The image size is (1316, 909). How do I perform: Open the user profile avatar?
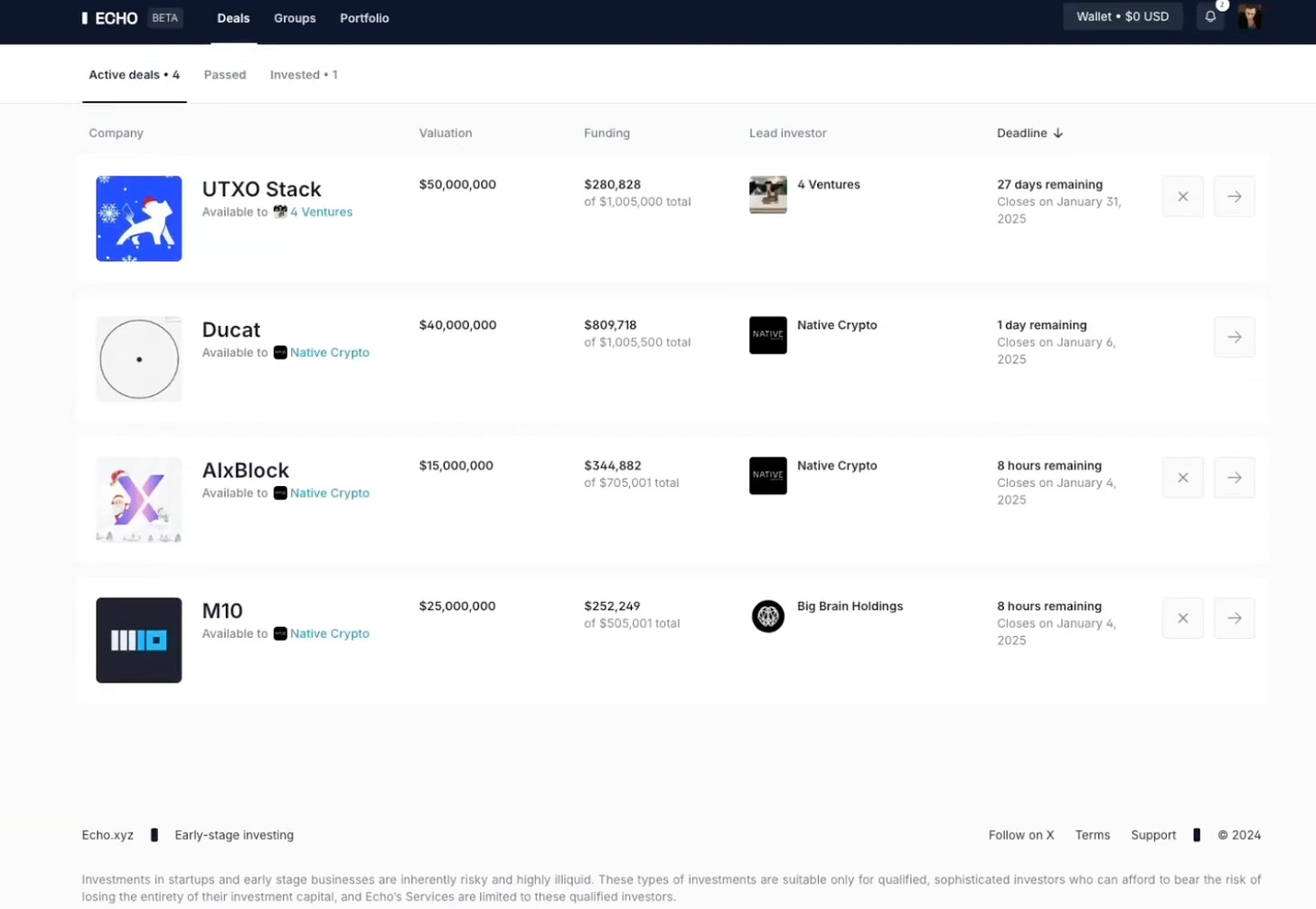[x=1250, y=17]
